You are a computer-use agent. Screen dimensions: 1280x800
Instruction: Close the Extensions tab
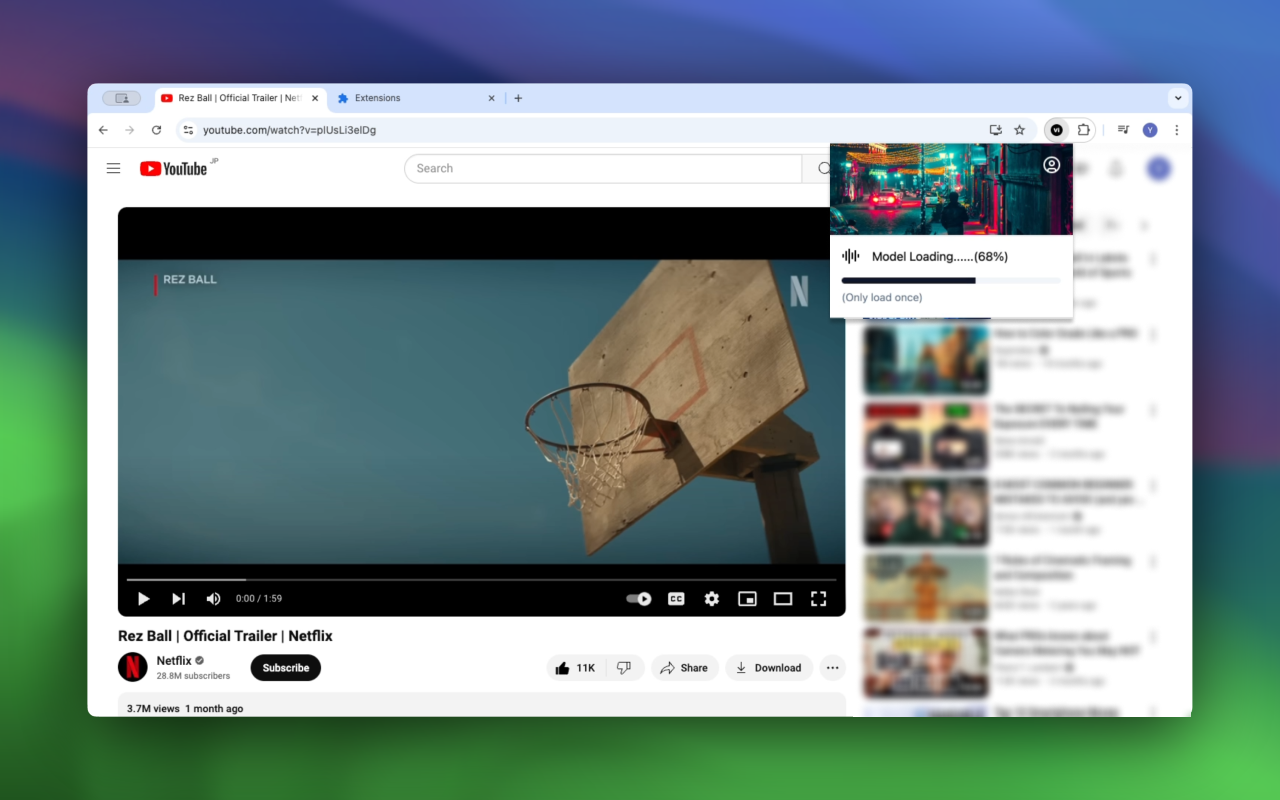(x=491, y=98)
